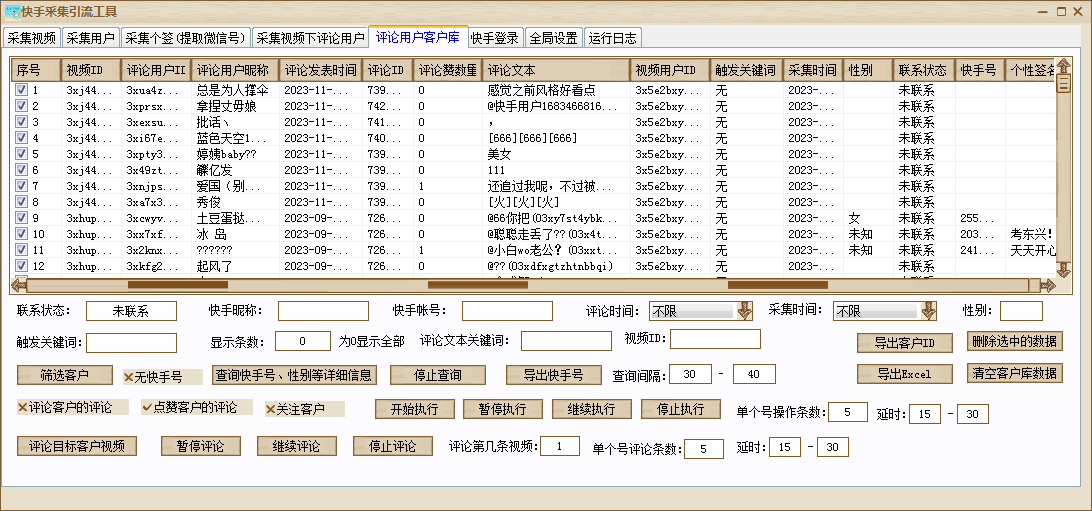The image size is (1092, 511).
Task: Uncheck the checkbox for row 1
Action: click(x=21, y=90)
